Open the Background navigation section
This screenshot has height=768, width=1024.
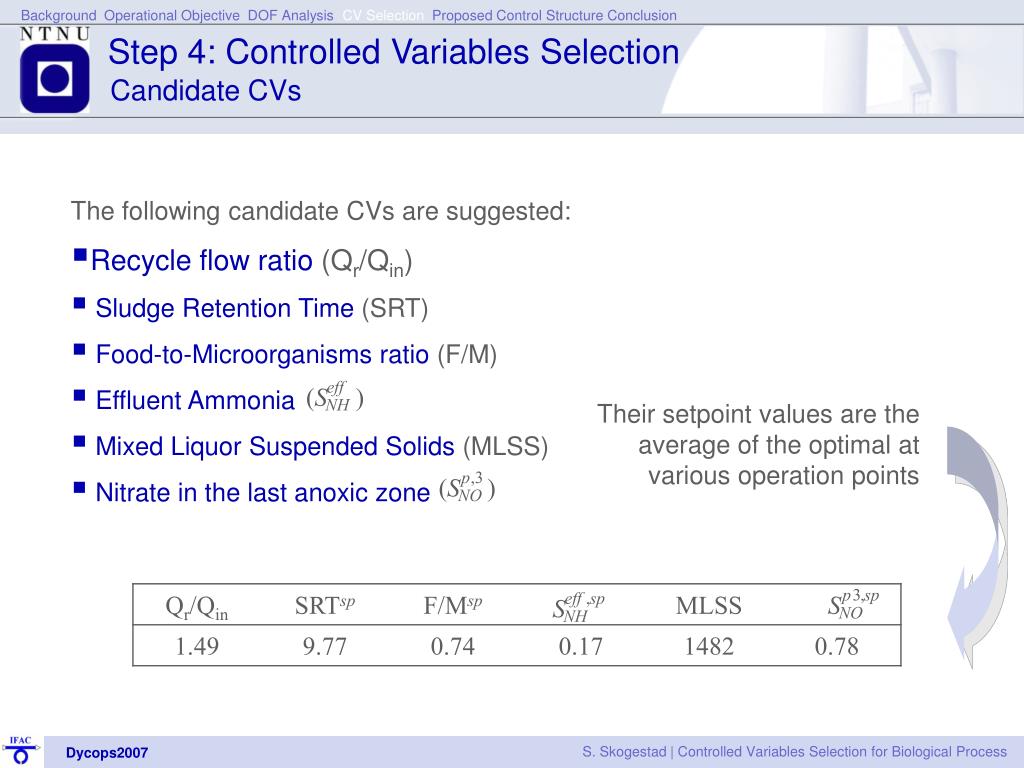click(59, 15)
